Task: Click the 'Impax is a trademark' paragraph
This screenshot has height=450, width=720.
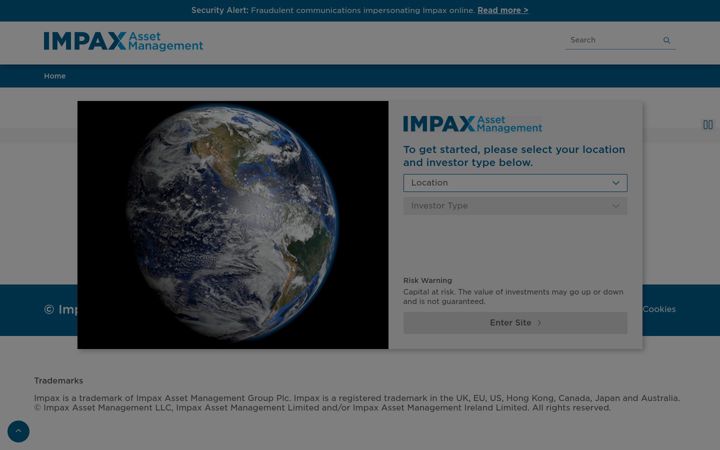Action: tap(357, 403)
